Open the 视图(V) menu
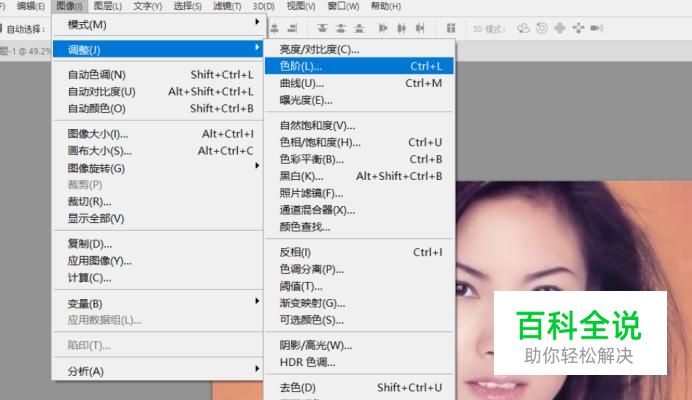 click(301, 6)
